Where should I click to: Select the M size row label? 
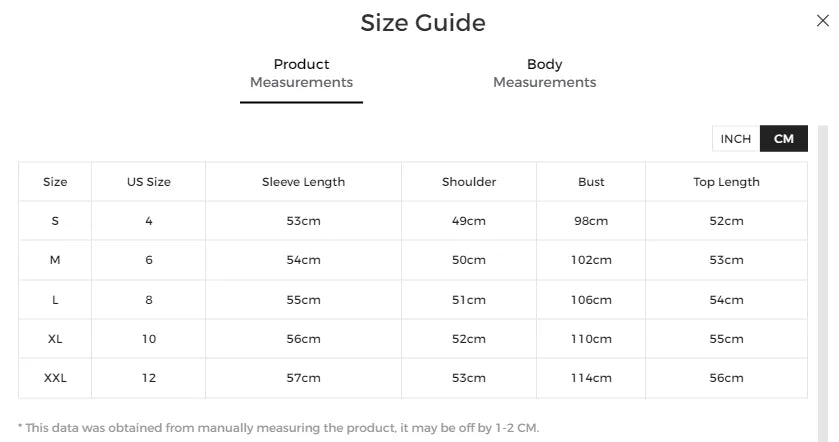(x=55, y=260)
